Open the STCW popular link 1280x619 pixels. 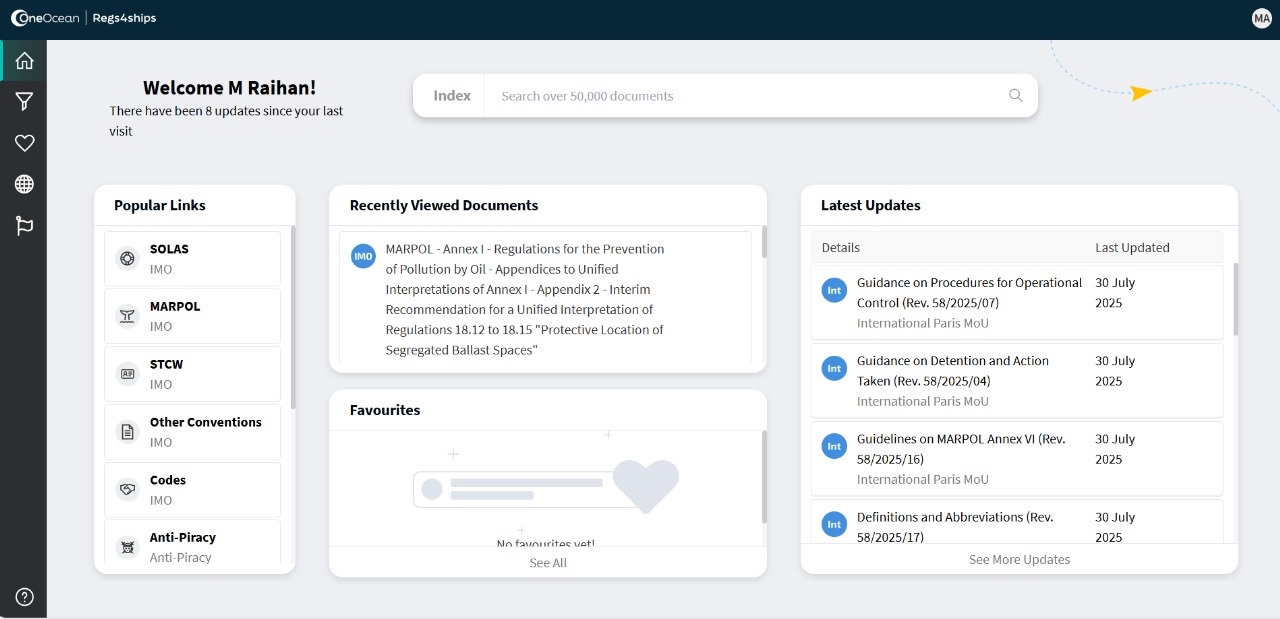click(x=193, y=374)
